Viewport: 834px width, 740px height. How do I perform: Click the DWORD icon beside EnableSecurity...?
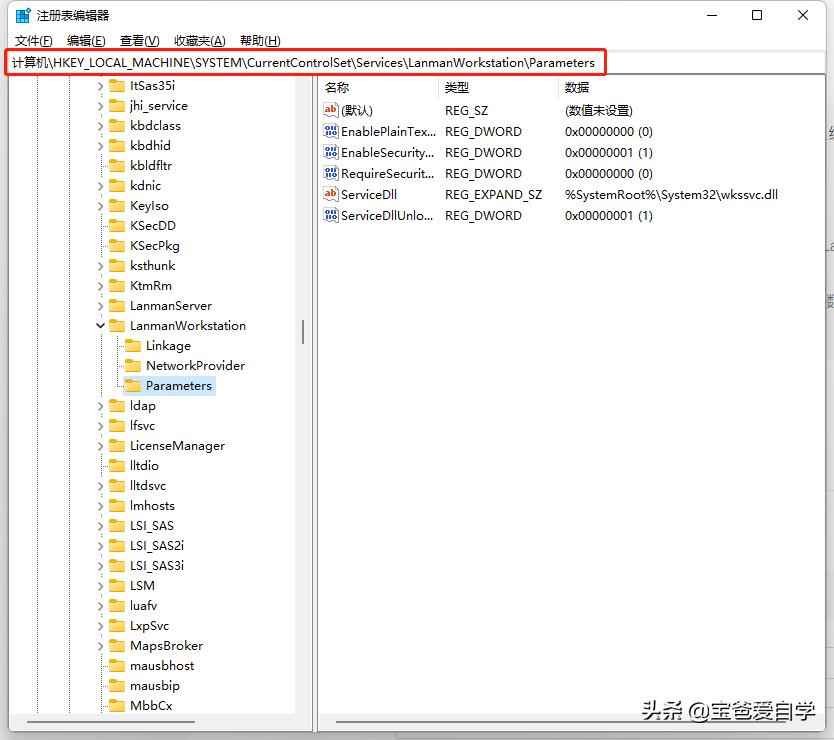point(331,152)
